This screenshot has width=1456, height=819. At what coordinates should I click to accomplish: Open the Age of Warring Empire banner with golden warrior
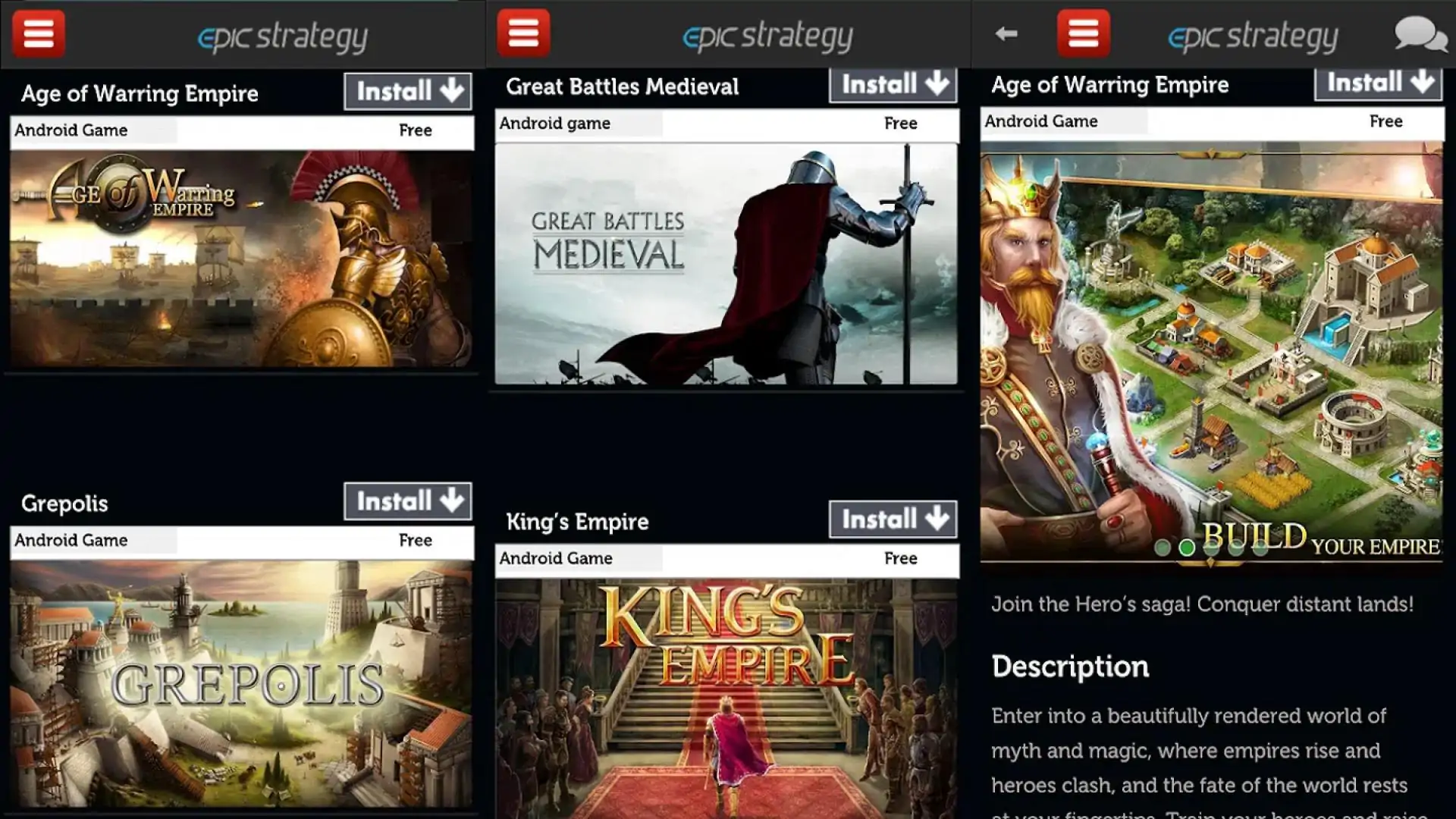242,259
